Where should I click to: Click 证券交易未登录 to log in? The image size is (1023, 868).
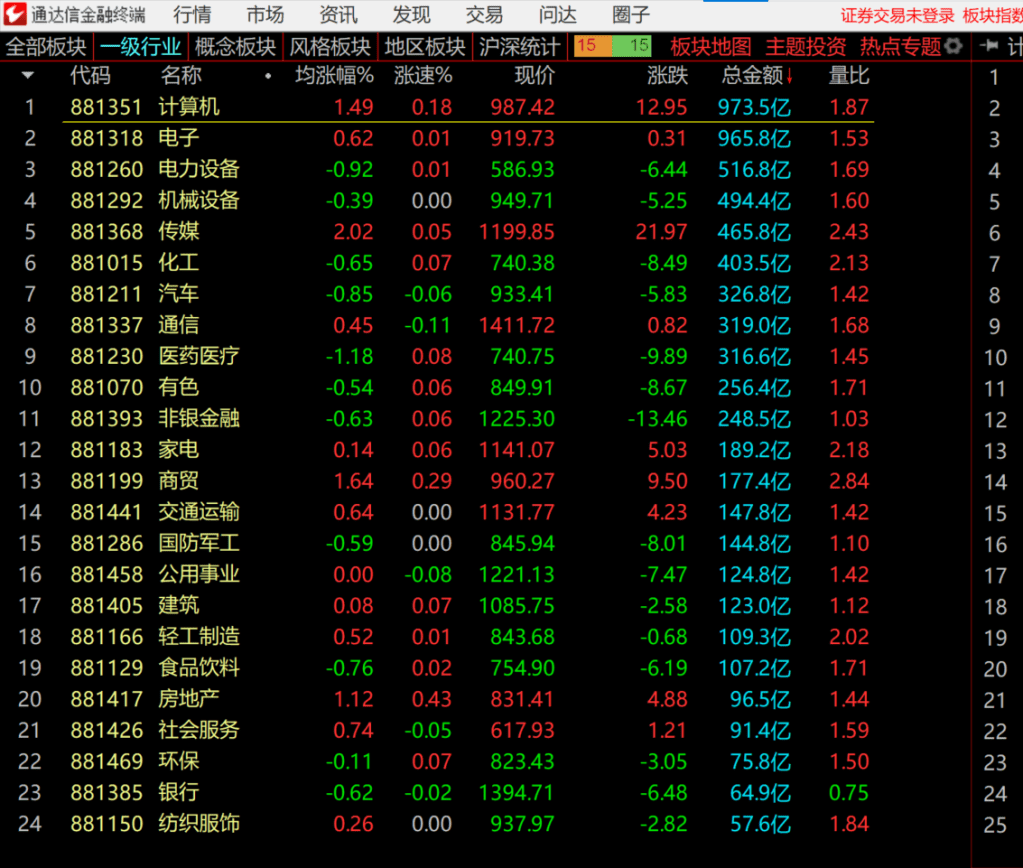(x=897, y=15)
